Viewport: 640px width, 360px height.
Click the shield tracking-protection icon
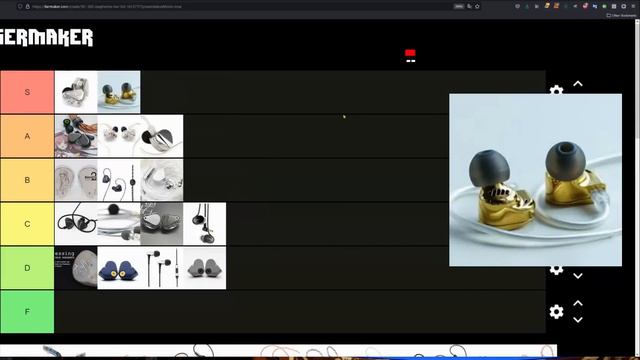click(20, 7)
